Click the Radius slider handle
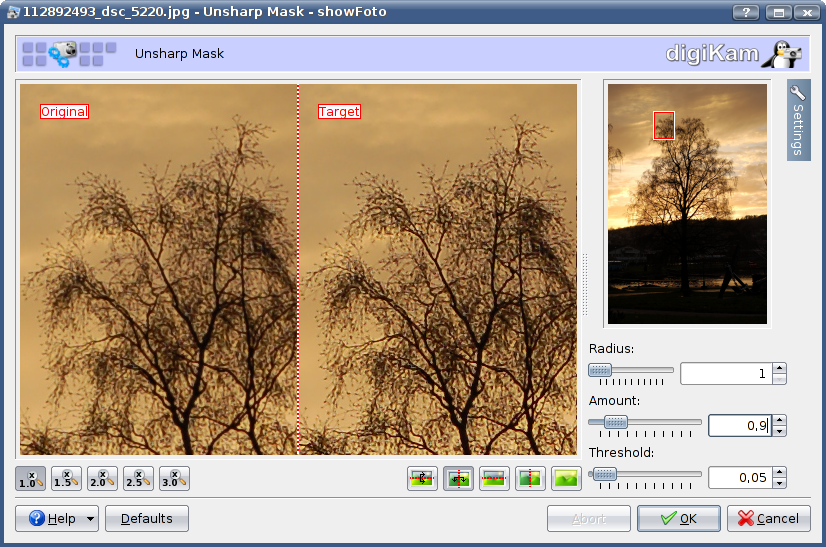 point(600,370)
